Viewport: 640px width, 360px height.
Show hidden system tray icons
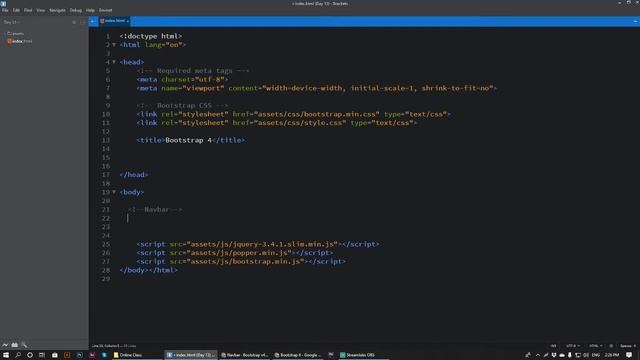point(538,355)
